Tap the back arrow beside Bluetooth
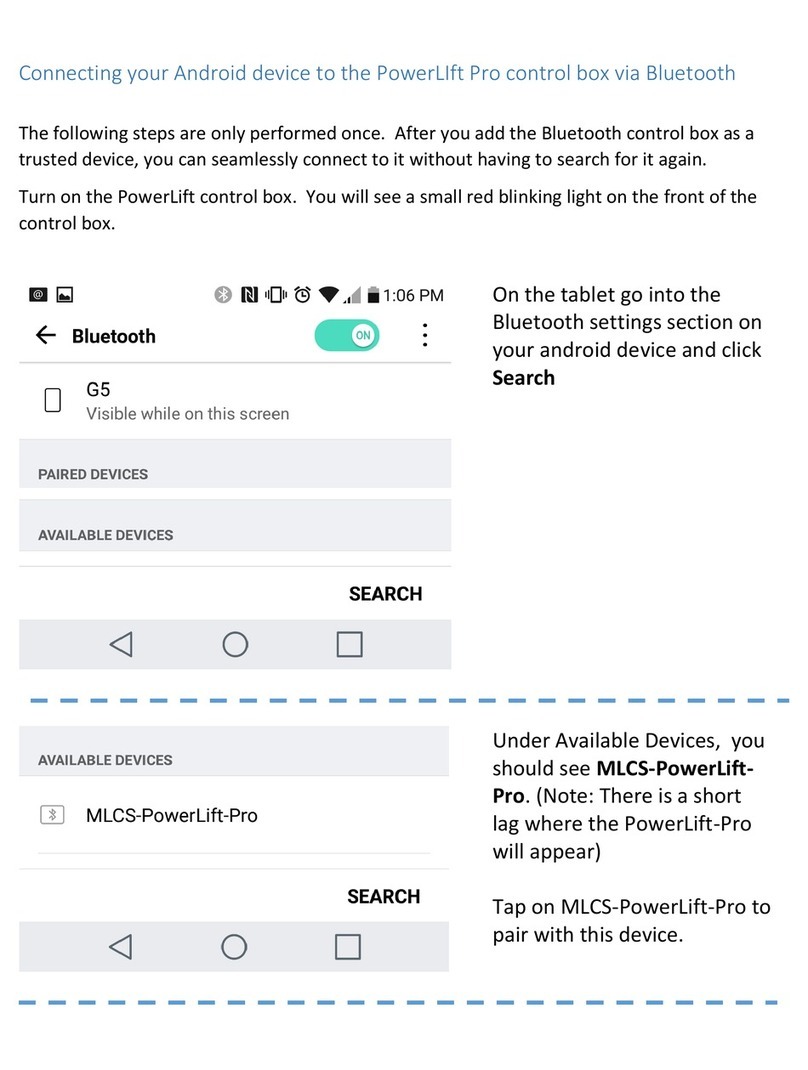The height and width of the screenshot is (1070, 808). (46, 335)
